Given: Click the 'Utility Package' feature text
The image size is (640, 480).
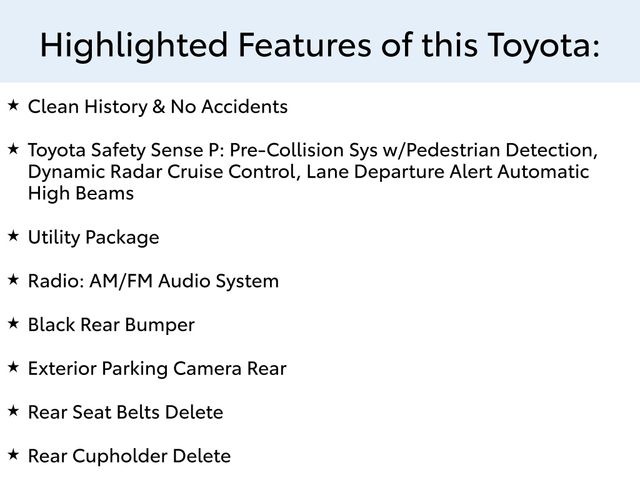Looking at the screenshot, I should (x=93, y=238).
